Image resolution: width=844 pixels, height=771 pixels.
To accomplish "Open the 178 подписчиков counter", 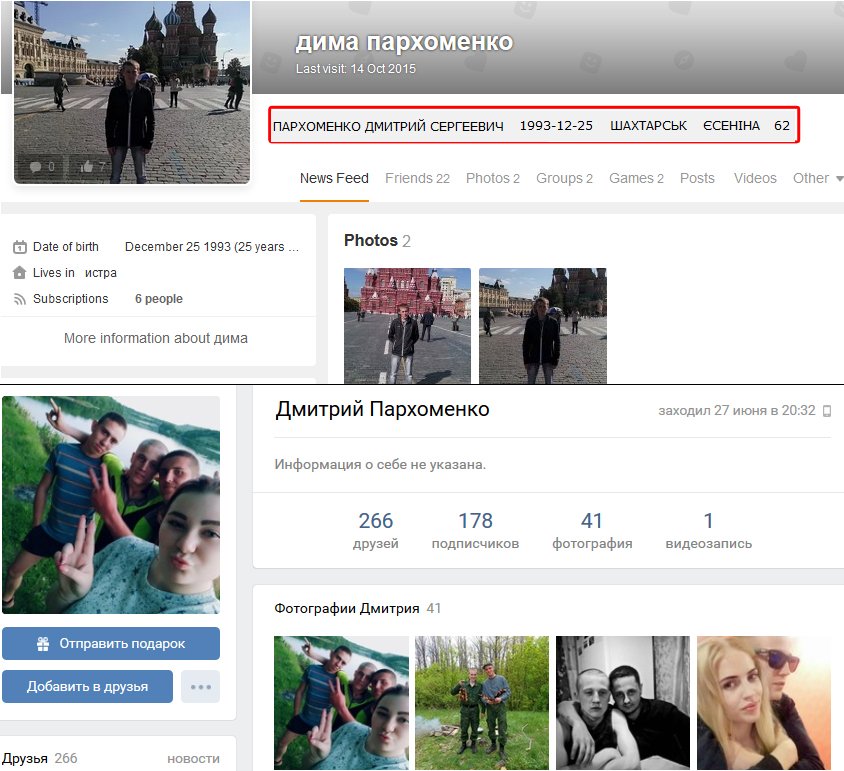I will pos(475,530).
